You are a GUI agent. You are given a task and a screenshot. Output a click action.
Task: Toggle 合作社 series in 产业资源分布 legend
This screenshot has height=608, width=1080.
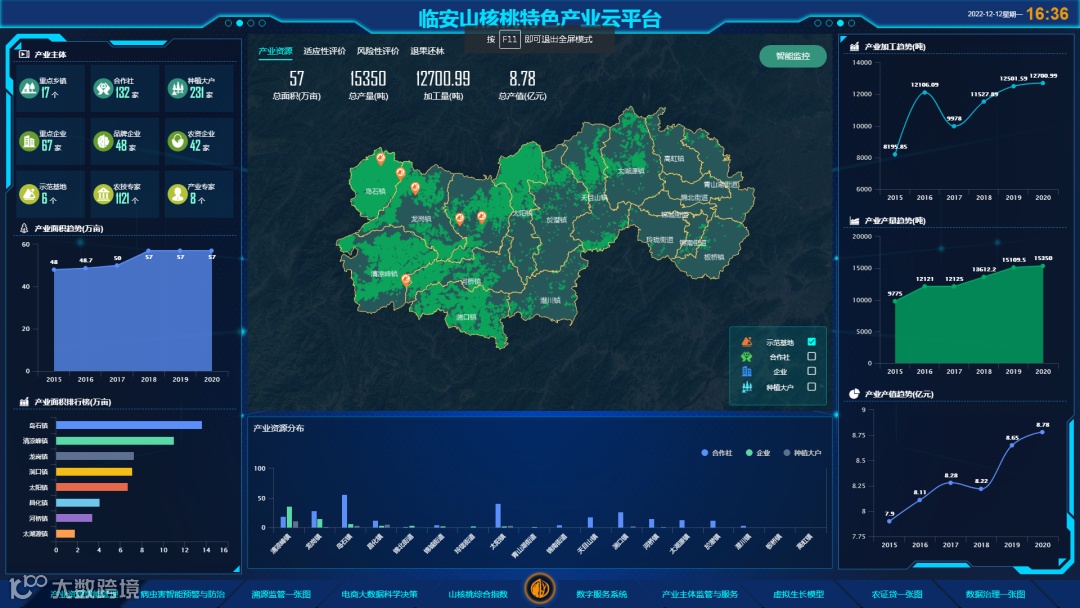(716, 452)
